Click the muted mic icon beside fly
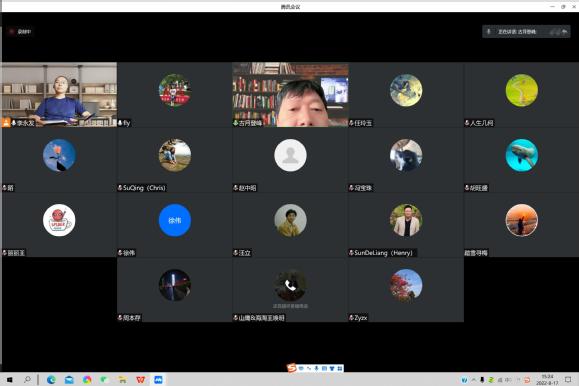This screenshot has width=579, height=386. point(120,123)
